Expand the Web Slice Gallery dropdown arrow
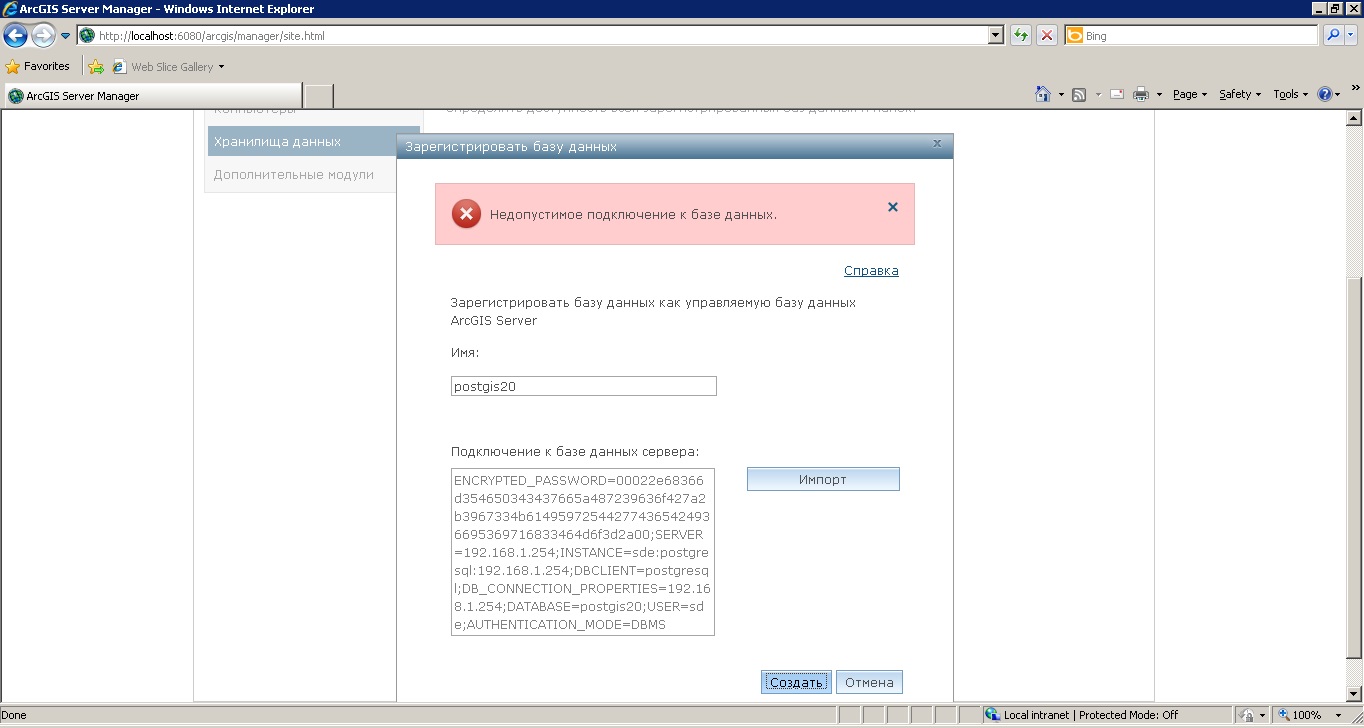Screen dimensions: 1364x728 221,67
